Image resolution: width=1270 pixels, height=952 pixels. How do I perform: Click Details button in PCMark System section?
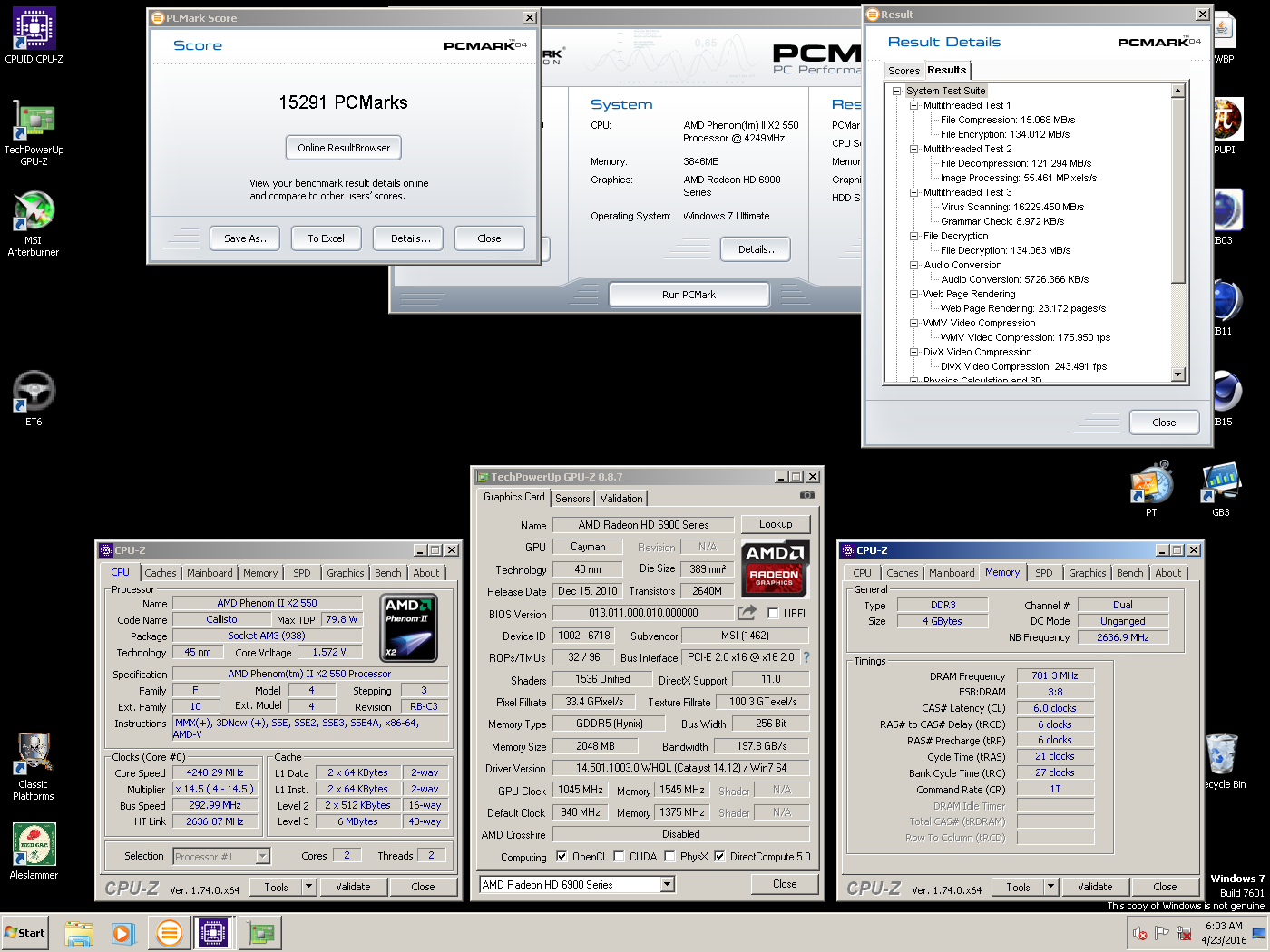click(x=757, y=249)
